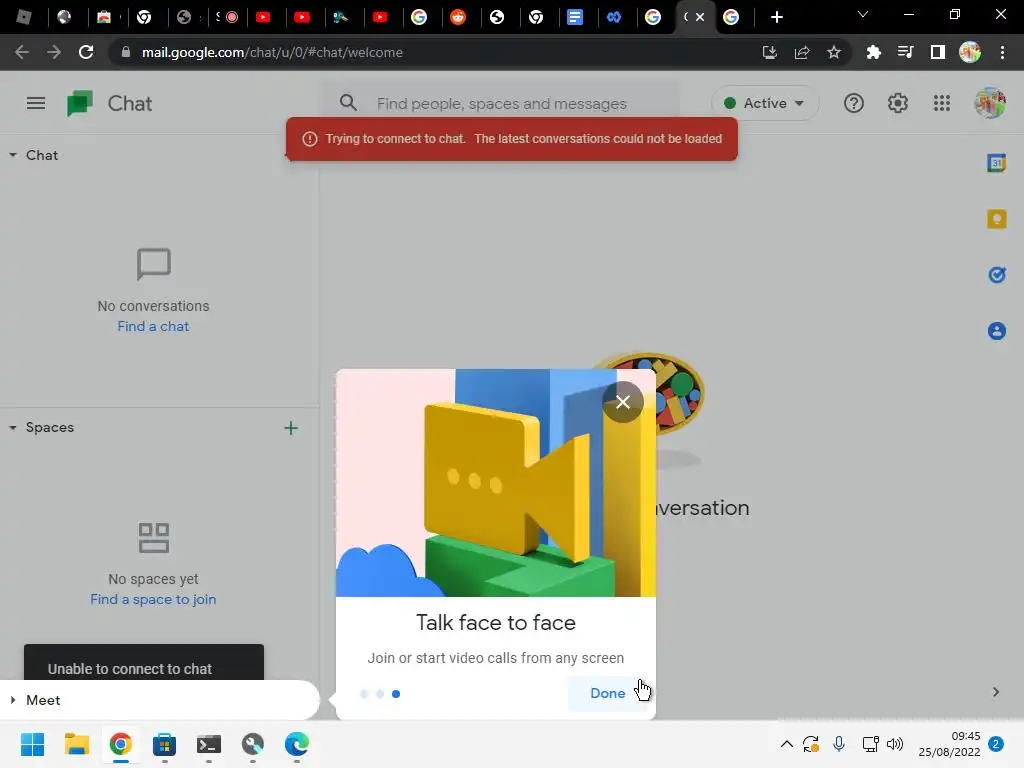Open Chrome profile avatar in toolbar
The width and height of the screenshot is (1024, 768).
pos(970,52)
